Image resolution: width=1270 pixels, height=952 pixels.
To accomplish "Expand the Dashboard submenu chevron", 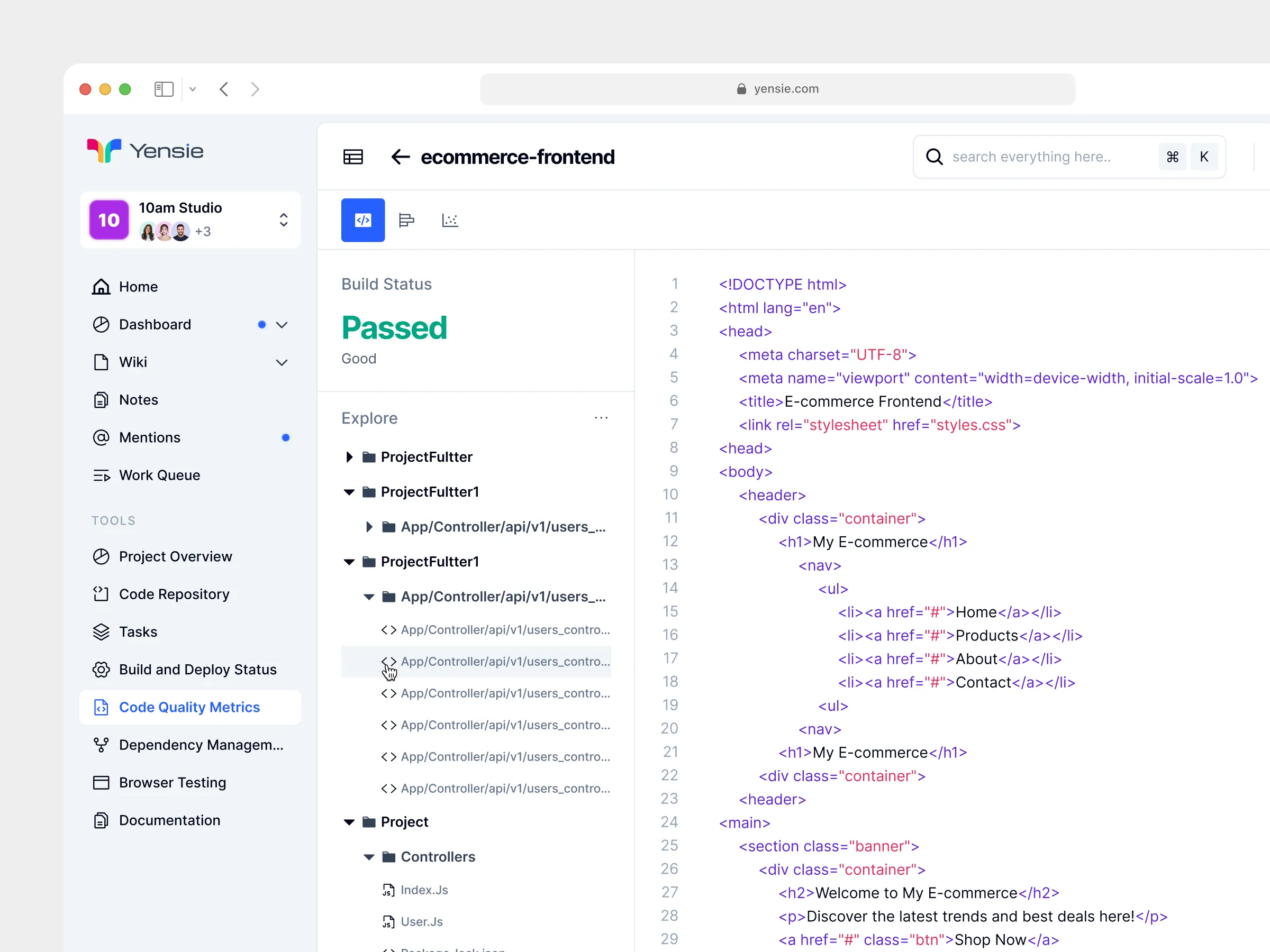I will pyautogui.click(x=282, y=325).
